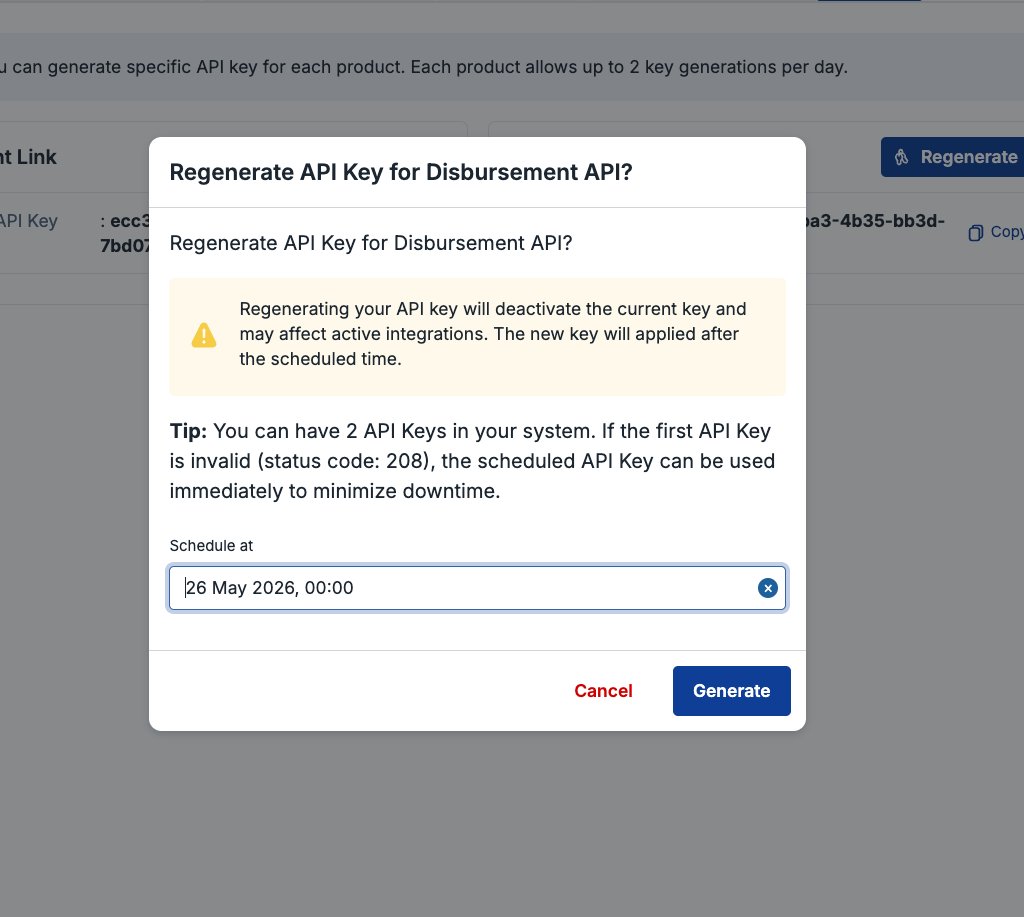
Task: Click the API Key label in left card
Action: click(29, 221)
